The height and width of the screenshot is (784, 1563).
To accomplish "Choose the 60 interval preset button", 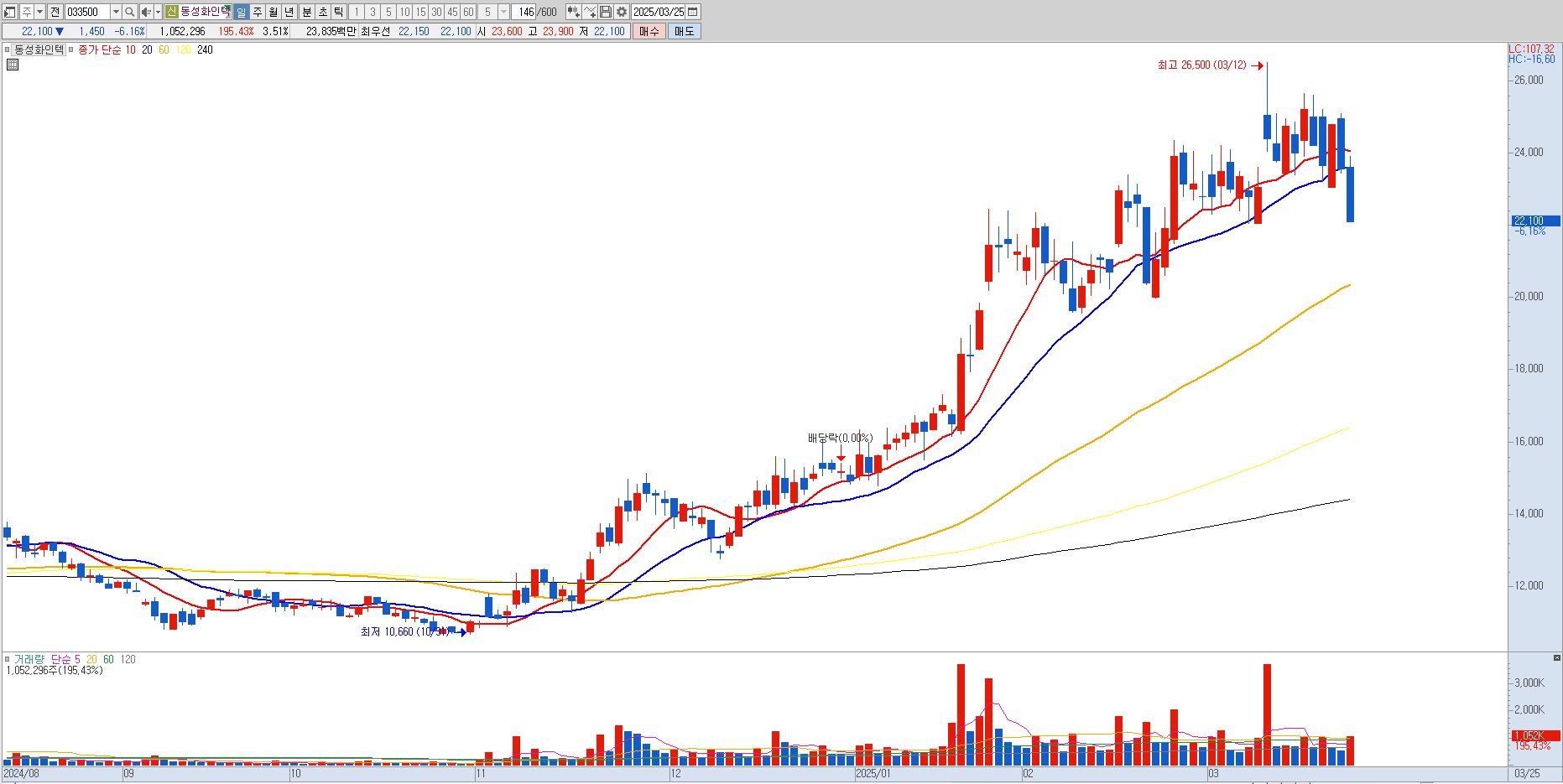I will click(x=468, y=12).
